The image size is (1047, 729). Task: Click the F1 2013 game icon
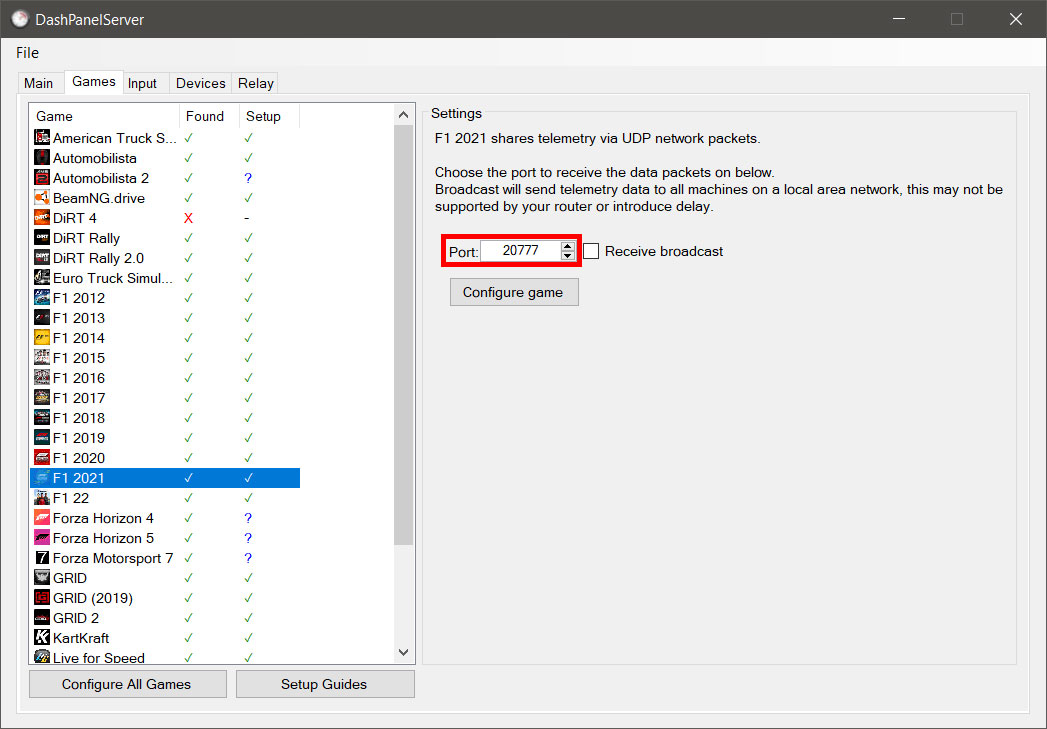(42, 318)
